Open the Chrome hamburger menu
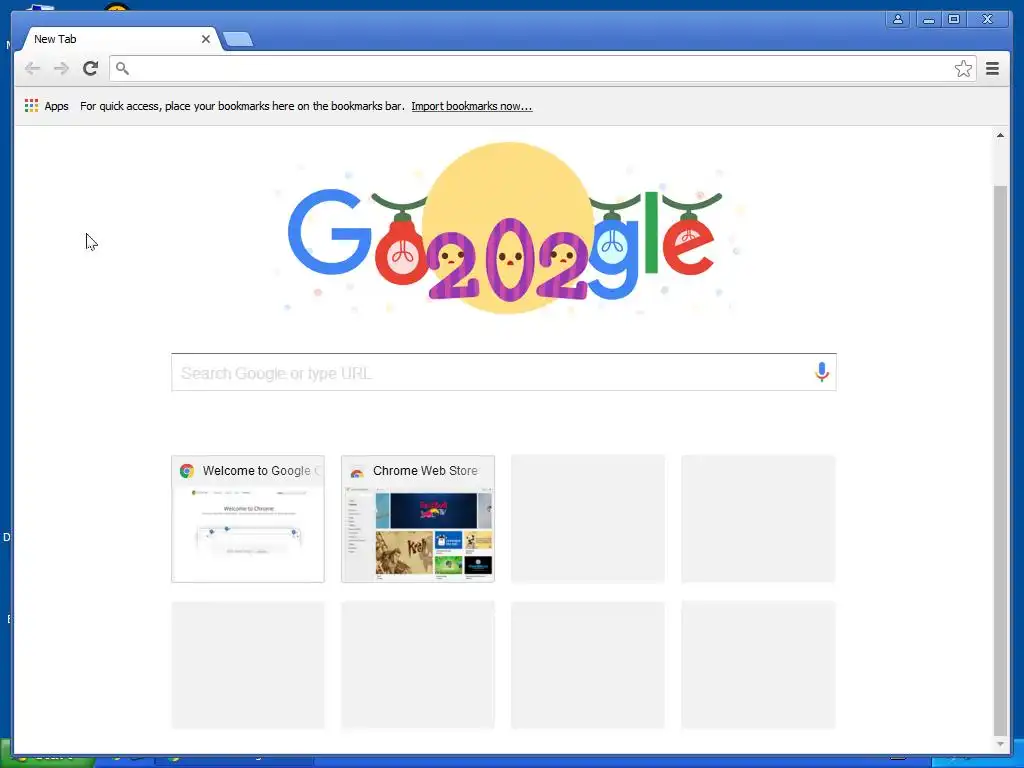Screen dimensions: 1024x768 point(992,69)
